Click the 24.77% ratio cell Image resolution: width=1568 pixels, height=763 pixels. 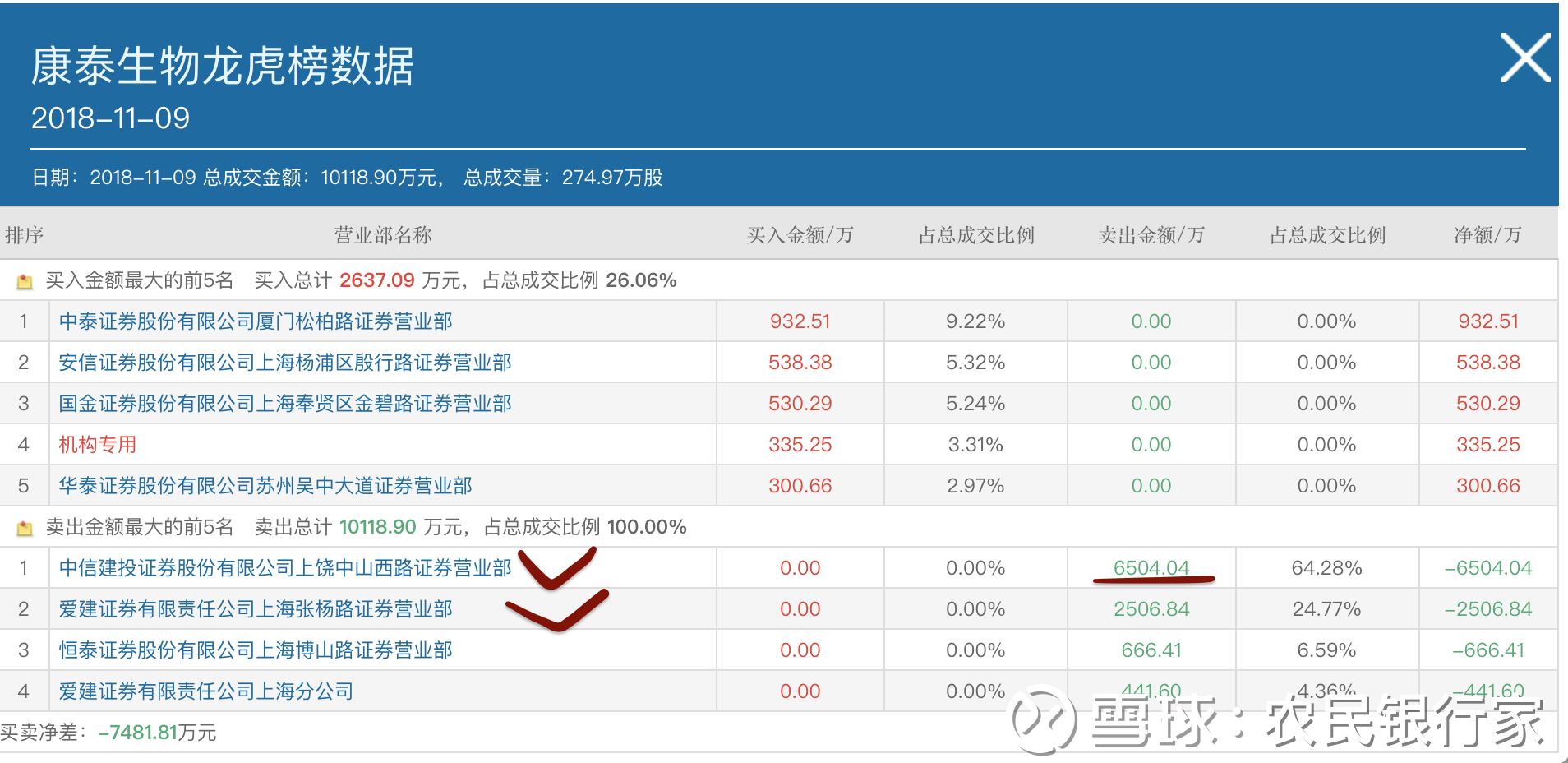coord(1326,609)
